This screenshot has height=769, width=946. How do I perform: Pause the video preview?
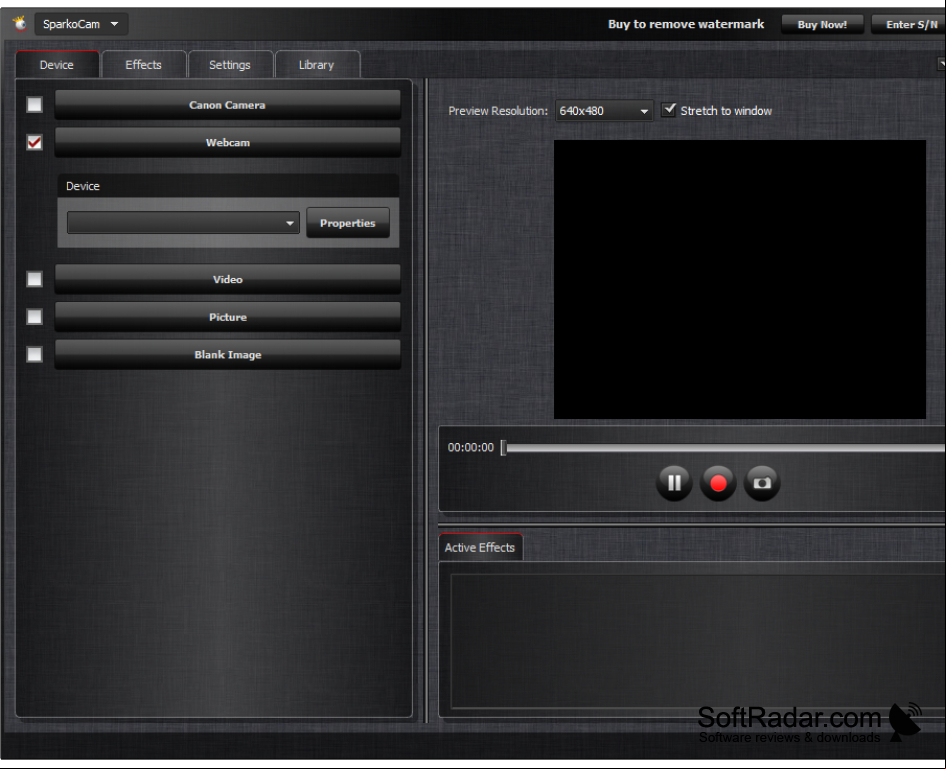(x=674, y=483)
